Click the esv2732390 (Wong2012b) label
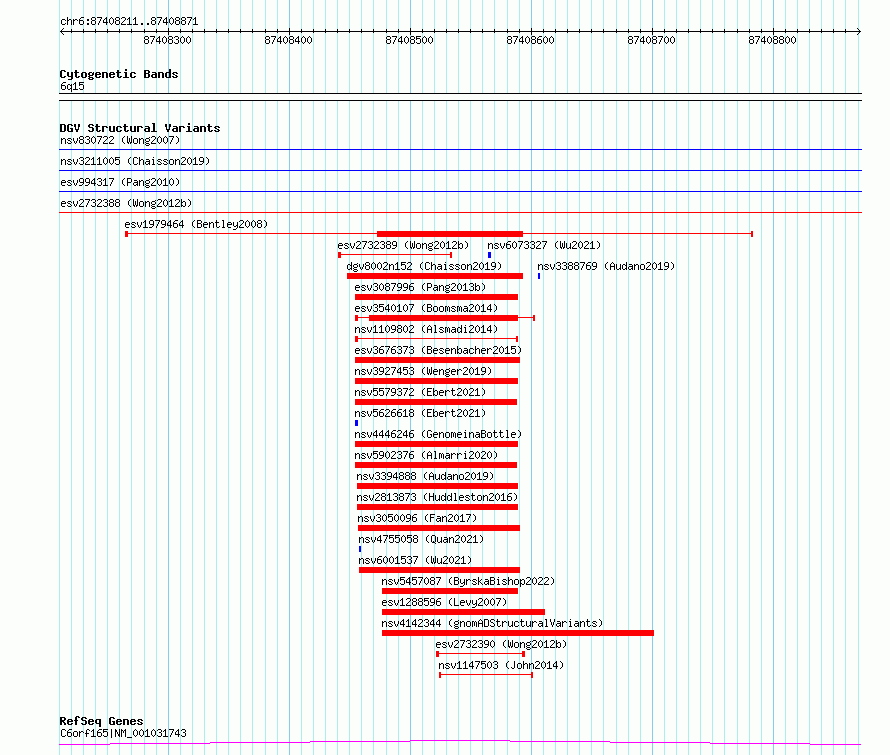890x755 pixels. click(x=501, y=644)
